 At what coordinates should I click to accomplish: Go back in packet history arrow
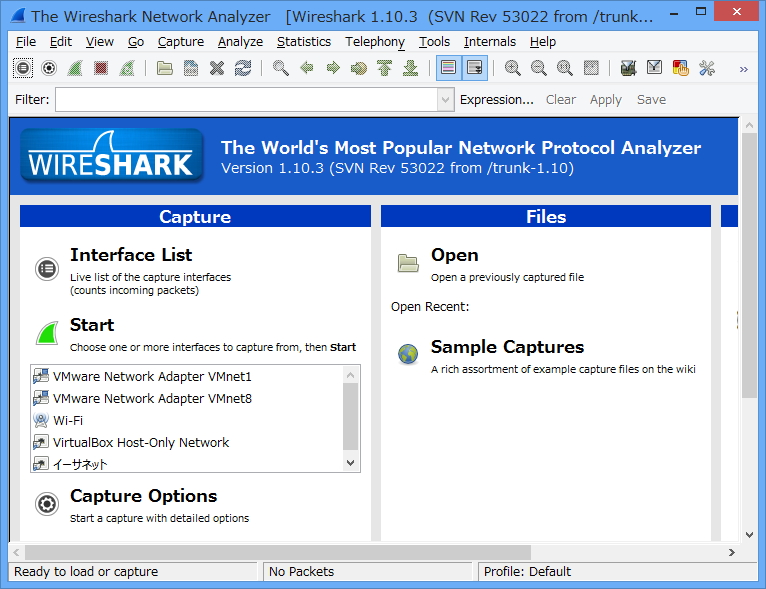coord(307,68)
